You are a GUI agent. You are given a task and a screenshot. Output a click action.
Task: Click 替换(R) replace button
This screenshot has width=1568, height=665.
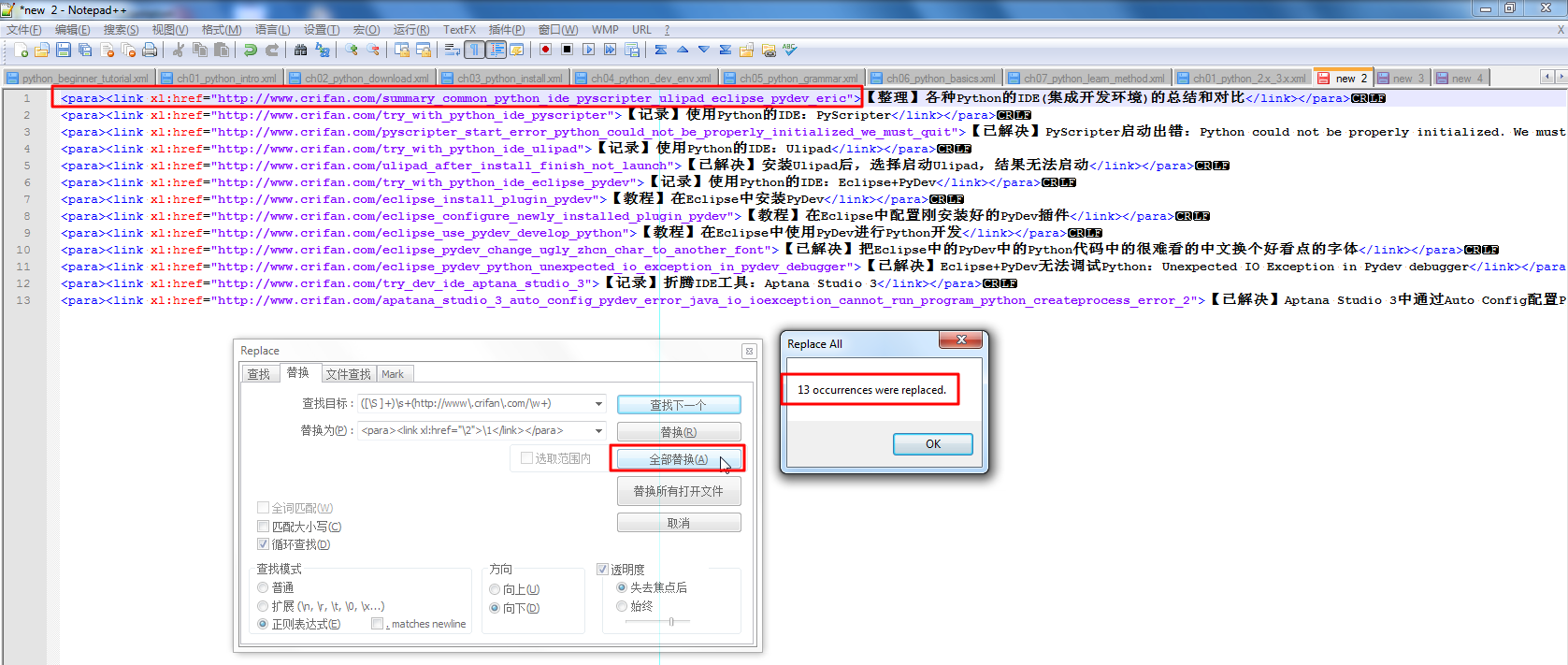click(x=679, y=432)
